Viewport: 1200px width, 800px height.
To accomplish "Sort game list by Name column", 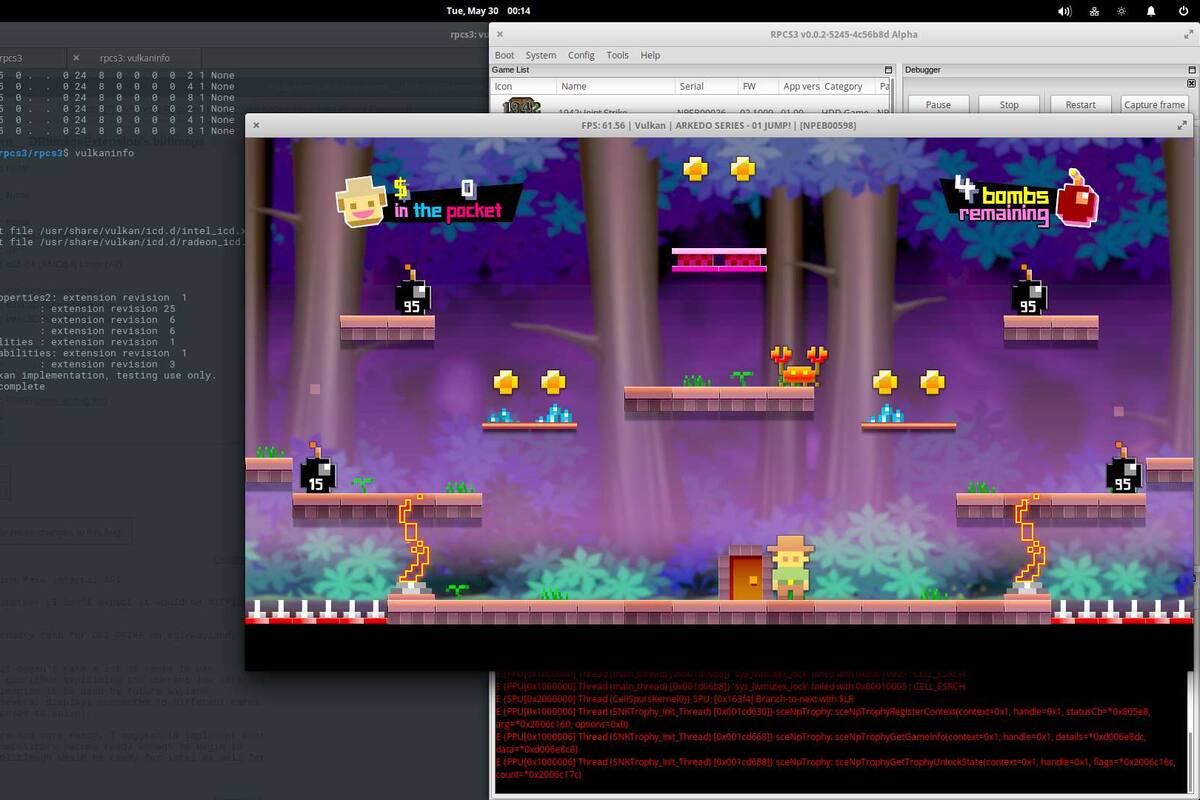I will [615, 87].
